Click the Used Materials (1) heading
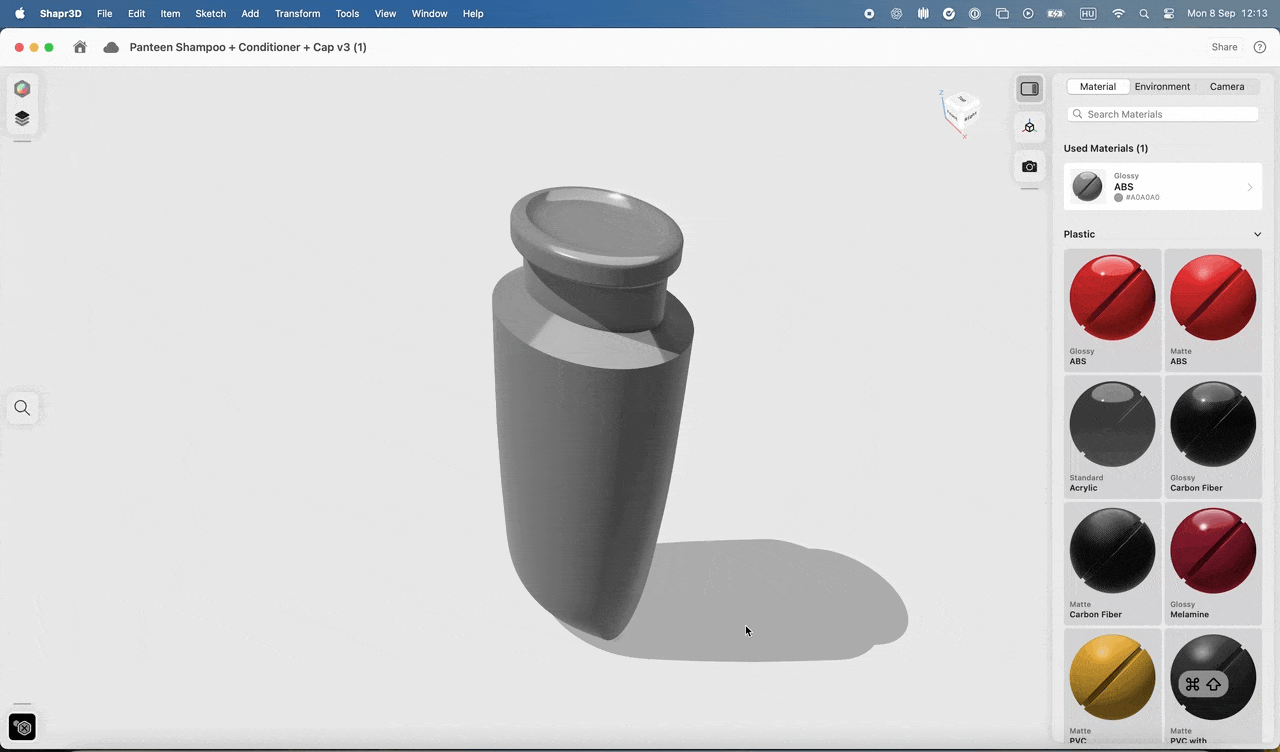Viewport: 1280px width, 752px height. (1106, 148)
